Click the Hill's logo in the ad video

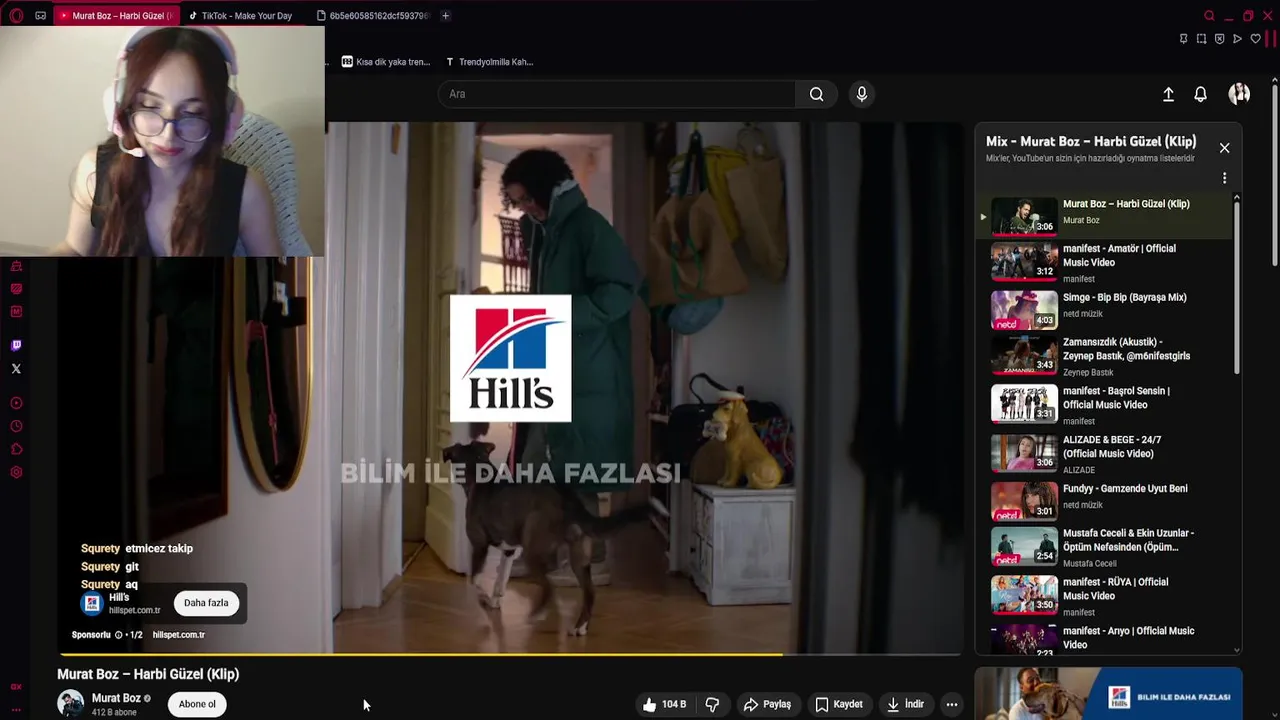coord(510,358)
